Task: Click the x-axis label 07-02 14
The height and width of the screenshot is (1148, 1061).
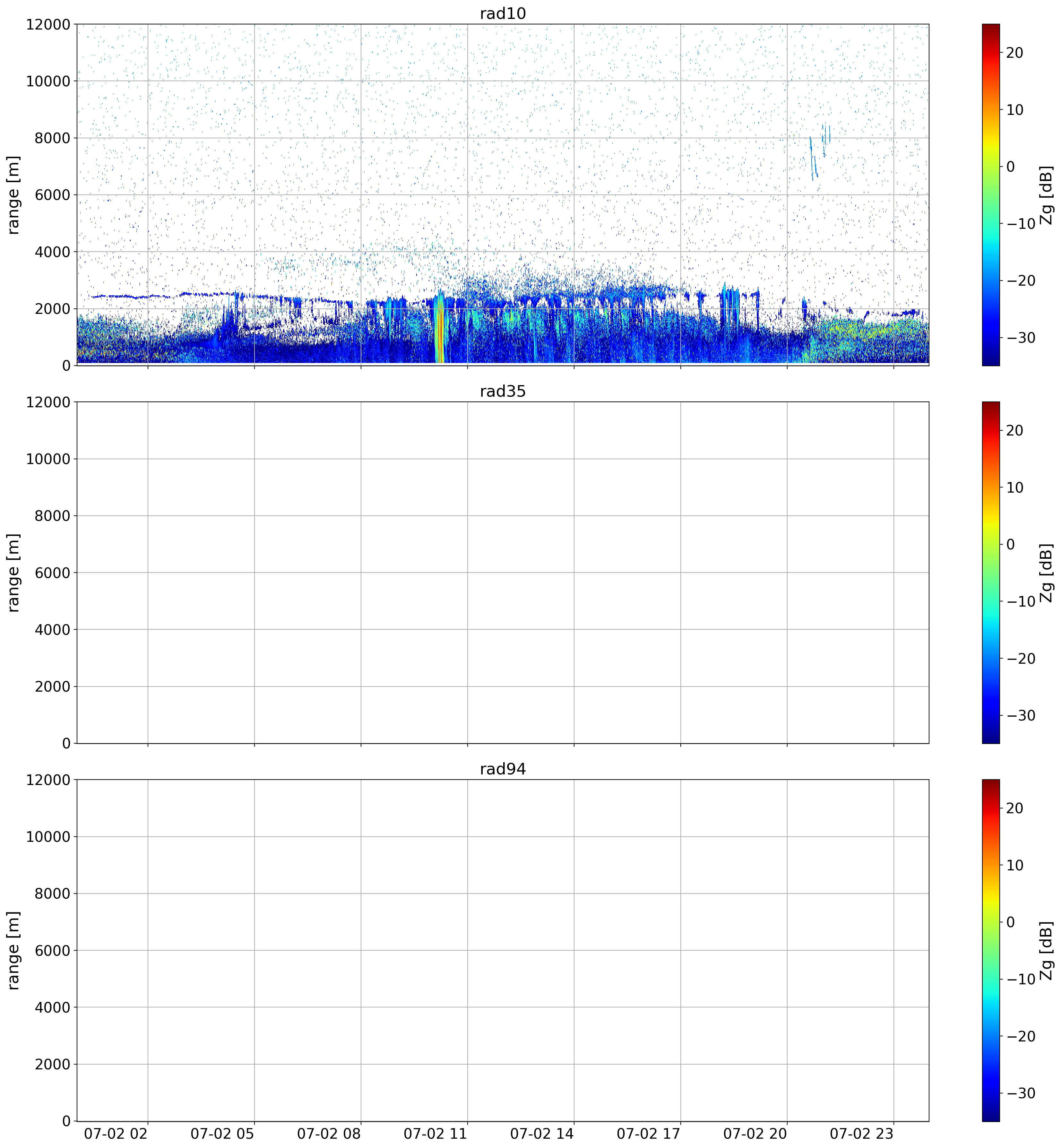Action: tap(542, 1134)
